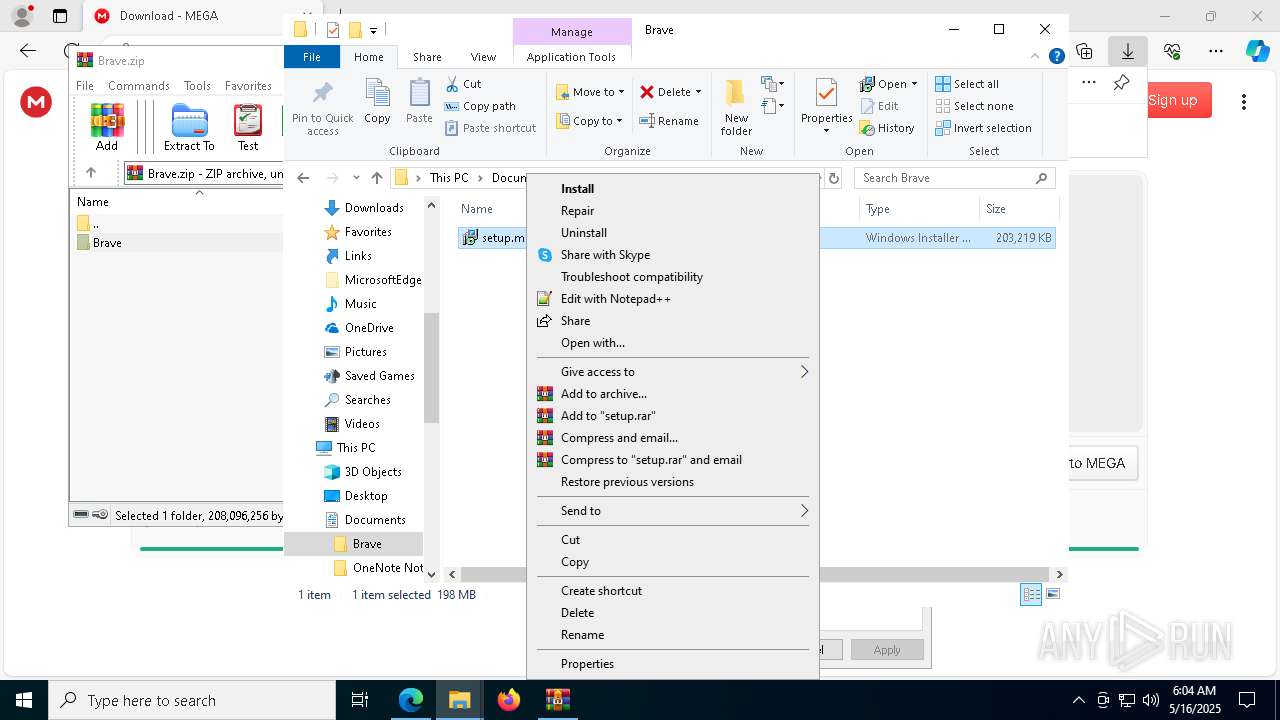Click the MEGA Sign up button
The width and height of the screenshot is (1280, 720).
(1173, 100)
